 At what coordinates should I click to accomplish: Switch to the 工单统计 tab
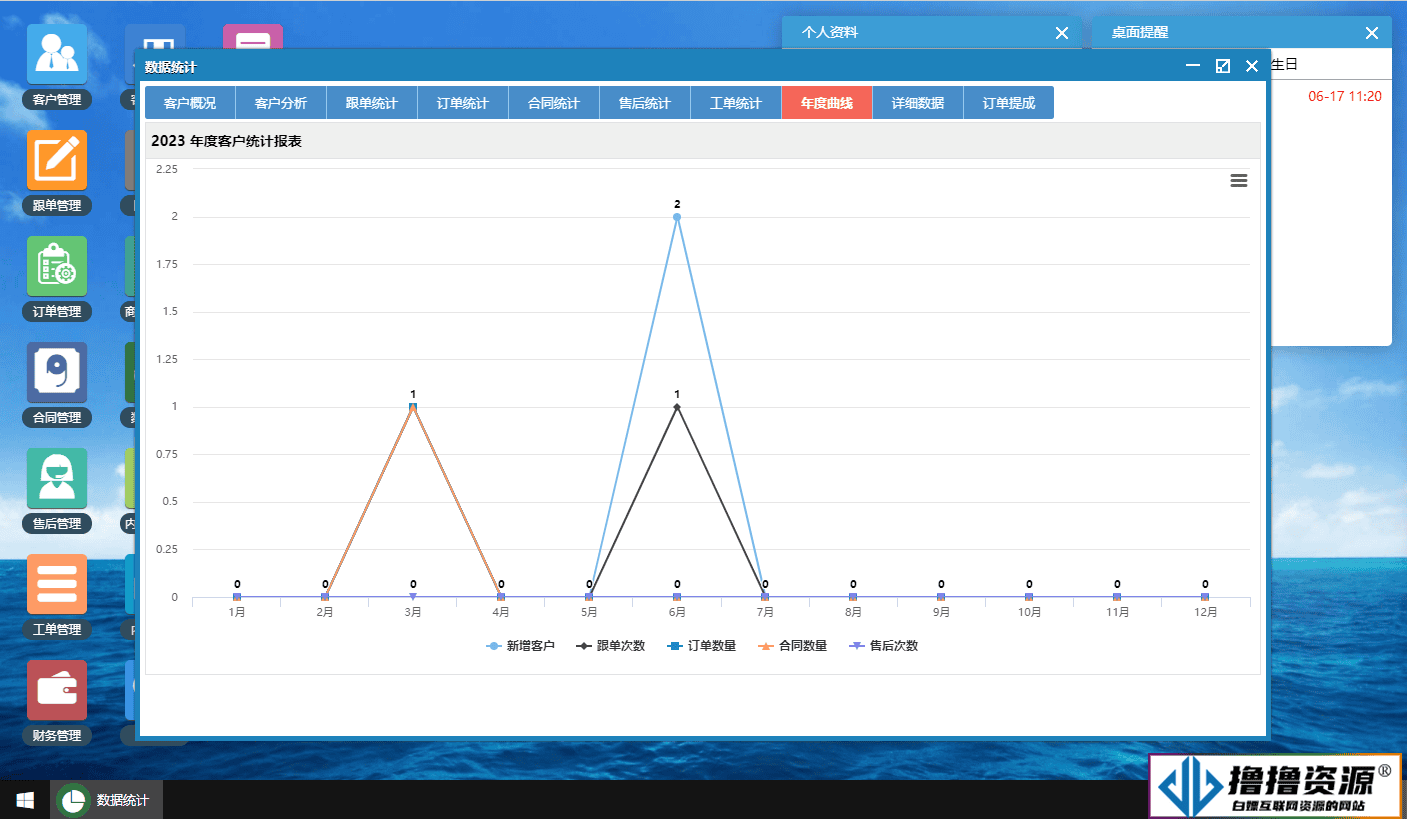coord(736,103)
